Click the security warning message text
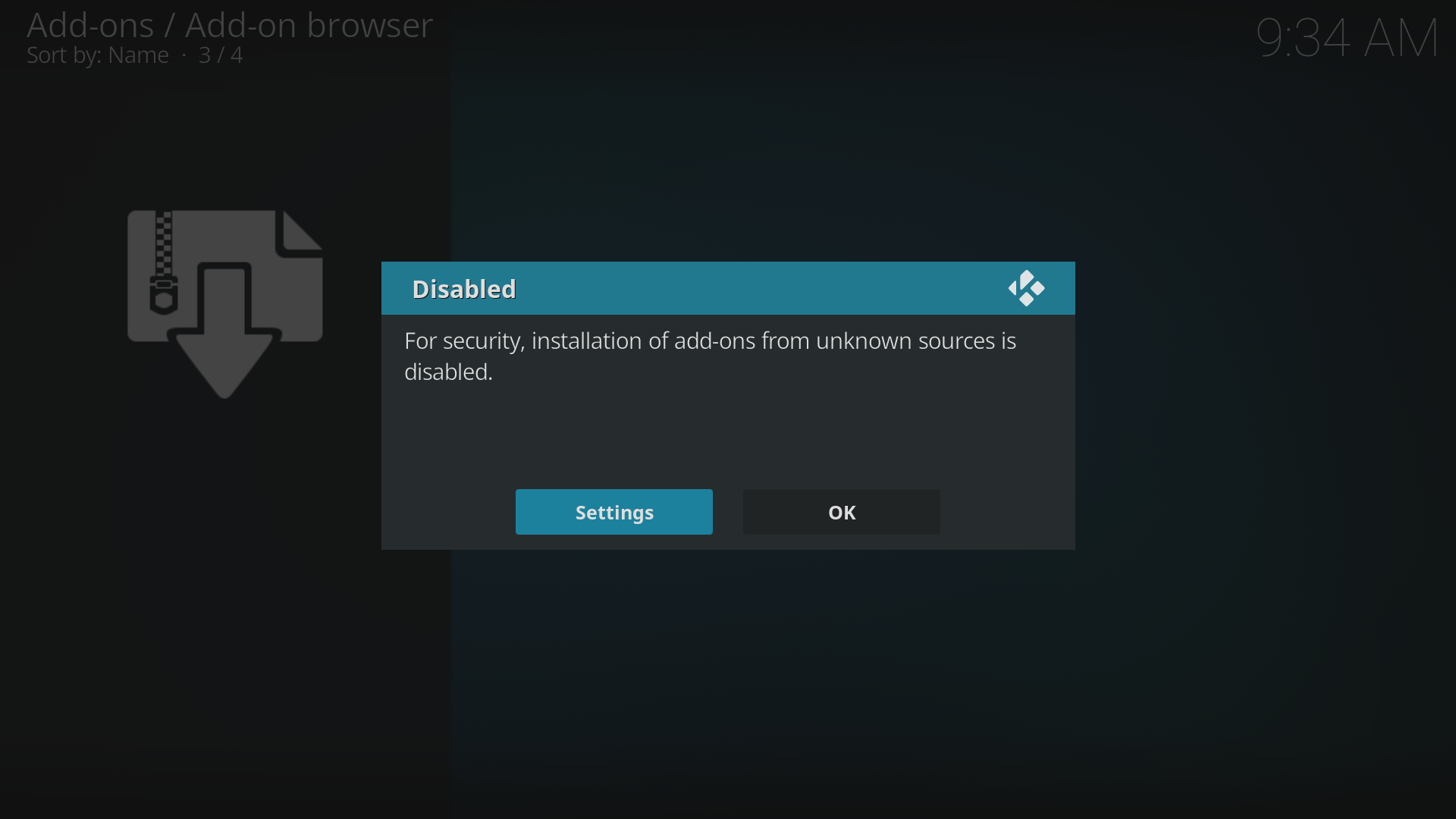This screenshot has width=1456, height=819. (x=710, y=356)
